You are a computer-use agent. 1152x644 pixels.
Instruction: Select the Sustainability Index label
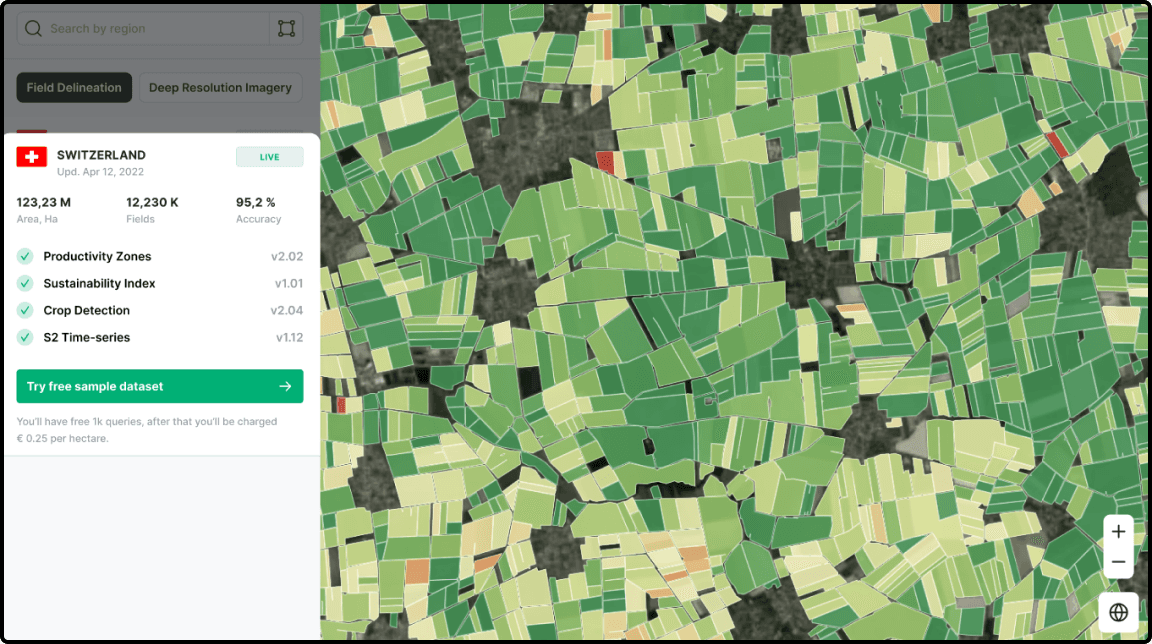coord(99,283)
